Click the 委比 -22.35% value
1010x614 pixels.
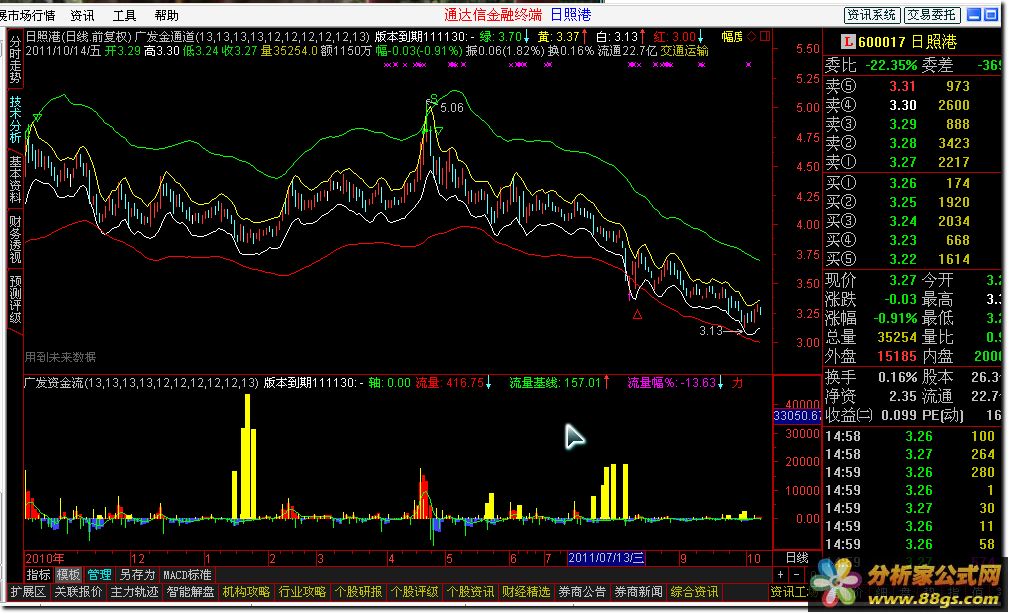(890, 66)
